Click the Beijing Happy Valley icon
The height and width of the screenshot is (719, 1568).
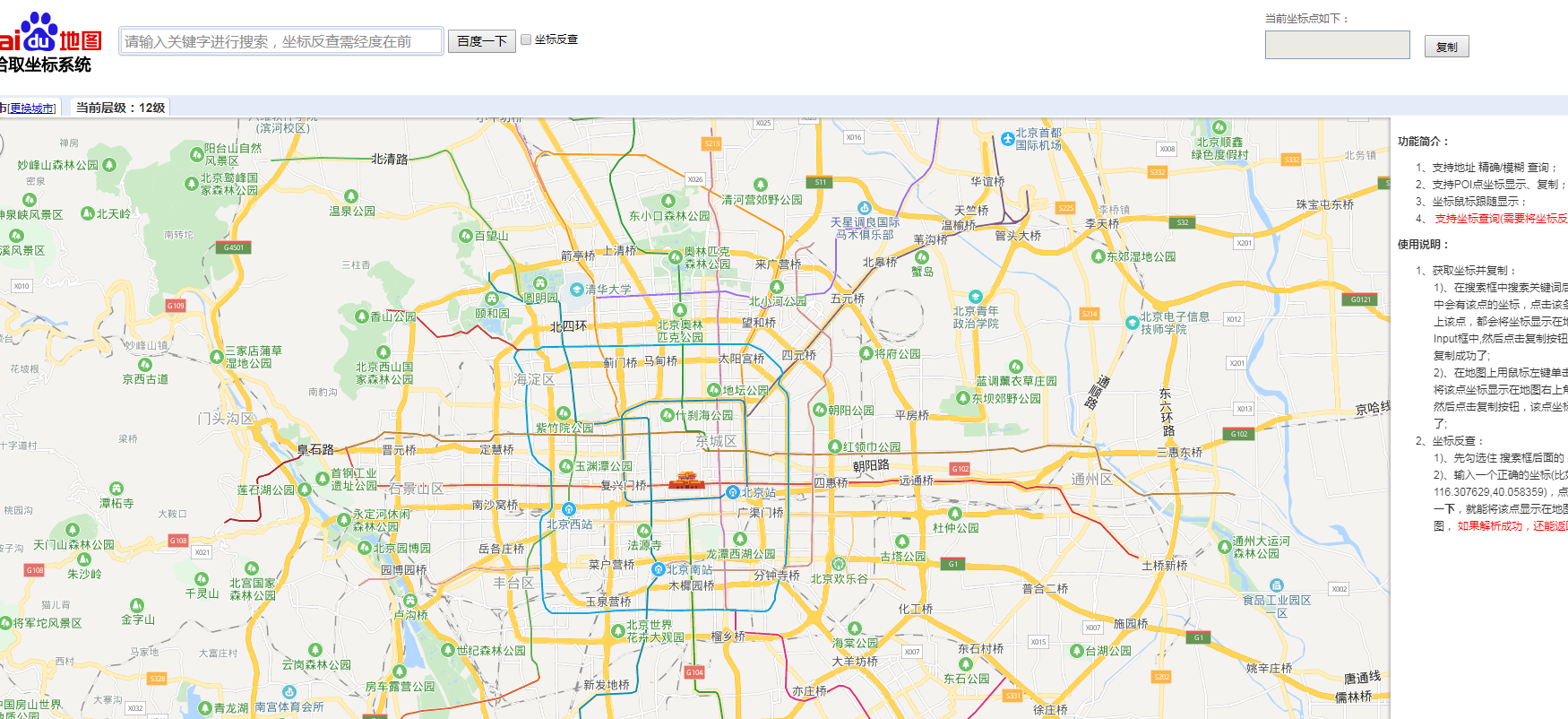838,564
